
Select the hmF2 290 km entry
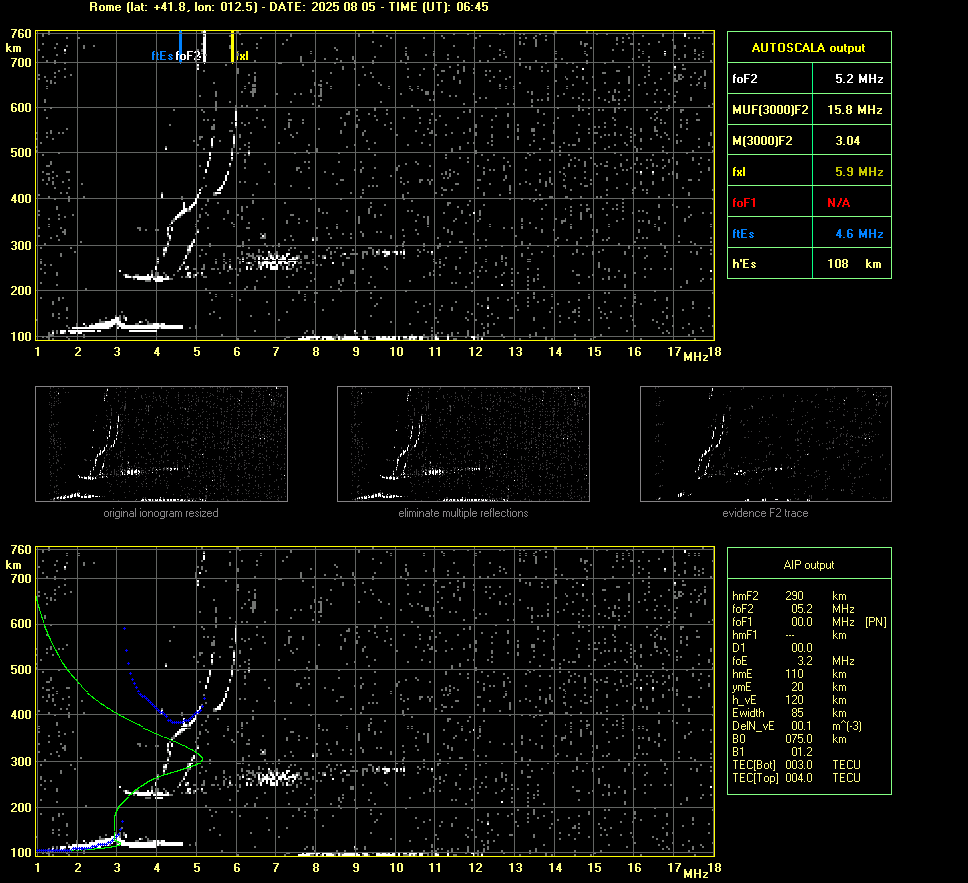point(789,596)
